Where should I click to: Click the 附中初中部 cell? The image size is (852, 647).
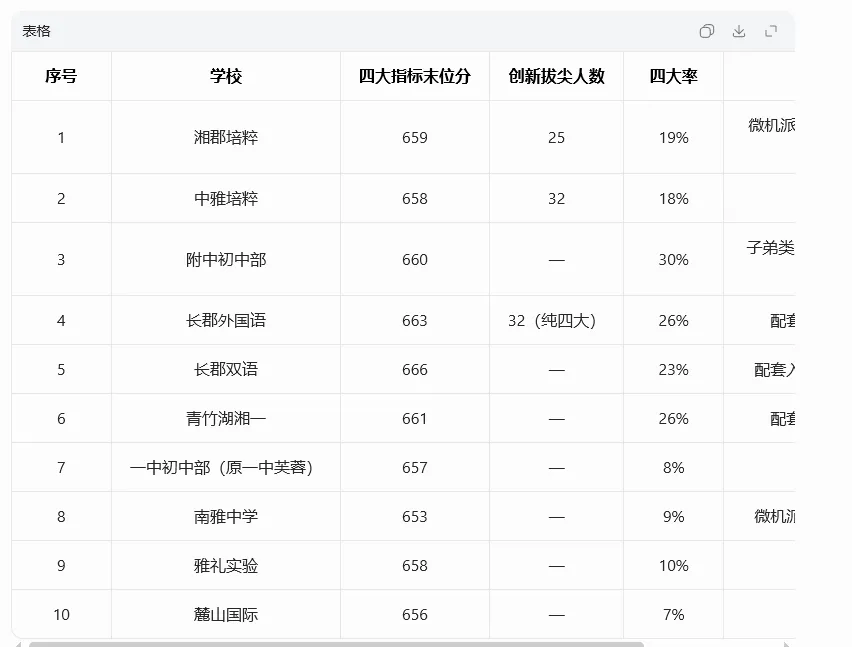[226, 259]
